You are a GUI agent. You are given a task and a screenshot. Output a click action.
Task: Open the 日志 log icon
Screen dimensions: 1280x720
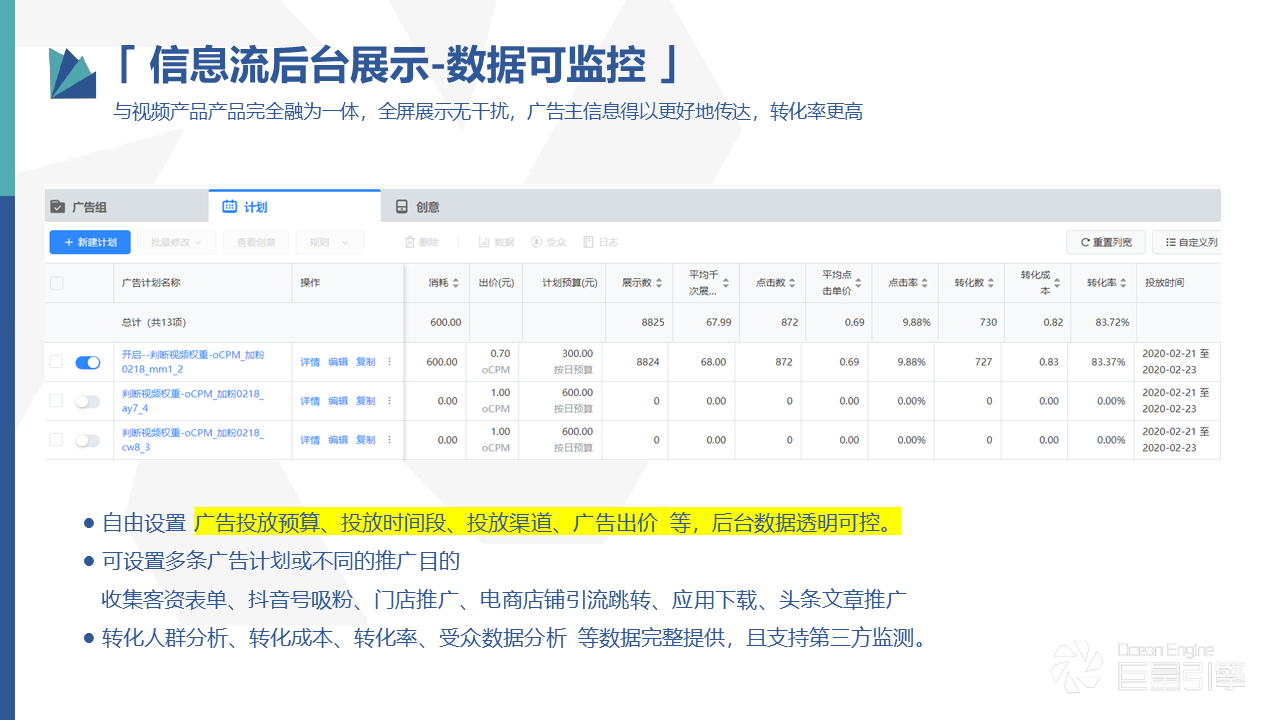(589, 242)
